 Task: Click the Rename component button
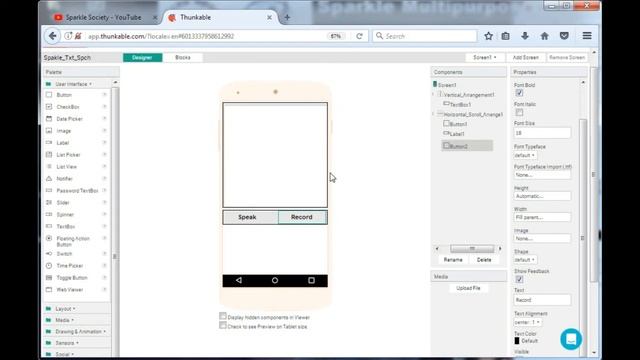point(453,260)
